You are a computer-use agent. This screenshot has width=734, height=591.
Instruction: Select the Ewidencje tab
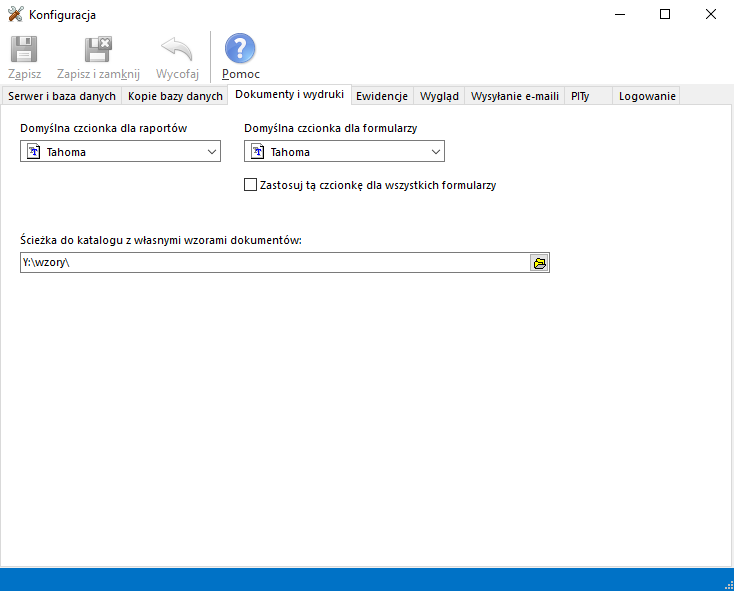click(x=381, y=96)
